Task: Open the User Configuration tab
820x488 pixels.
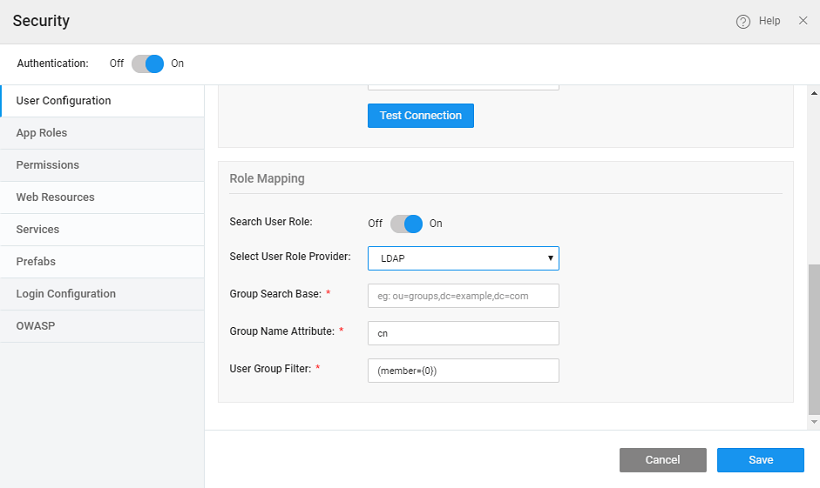Action: 64,101
